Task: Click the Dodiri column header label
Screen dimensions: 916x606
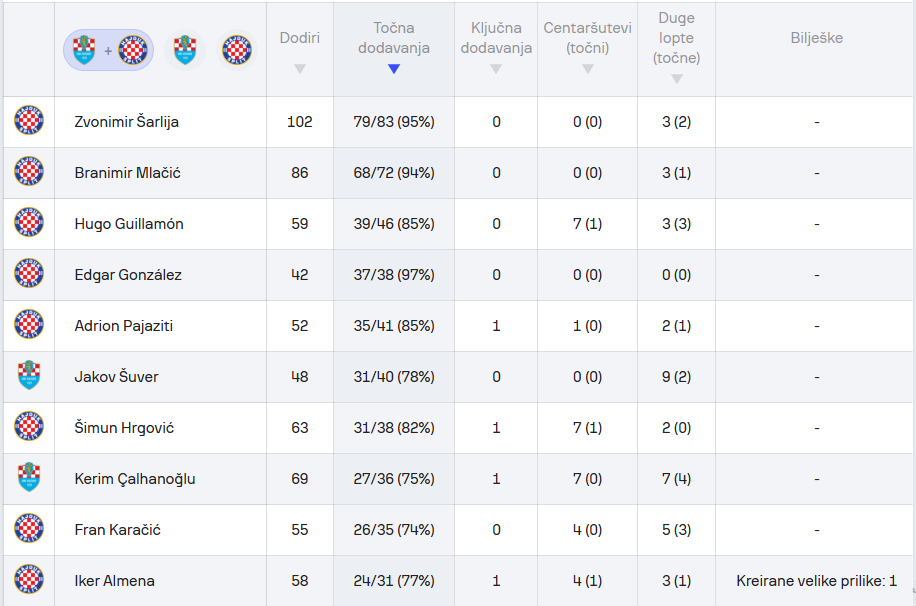Action: [x=300, y=38]
